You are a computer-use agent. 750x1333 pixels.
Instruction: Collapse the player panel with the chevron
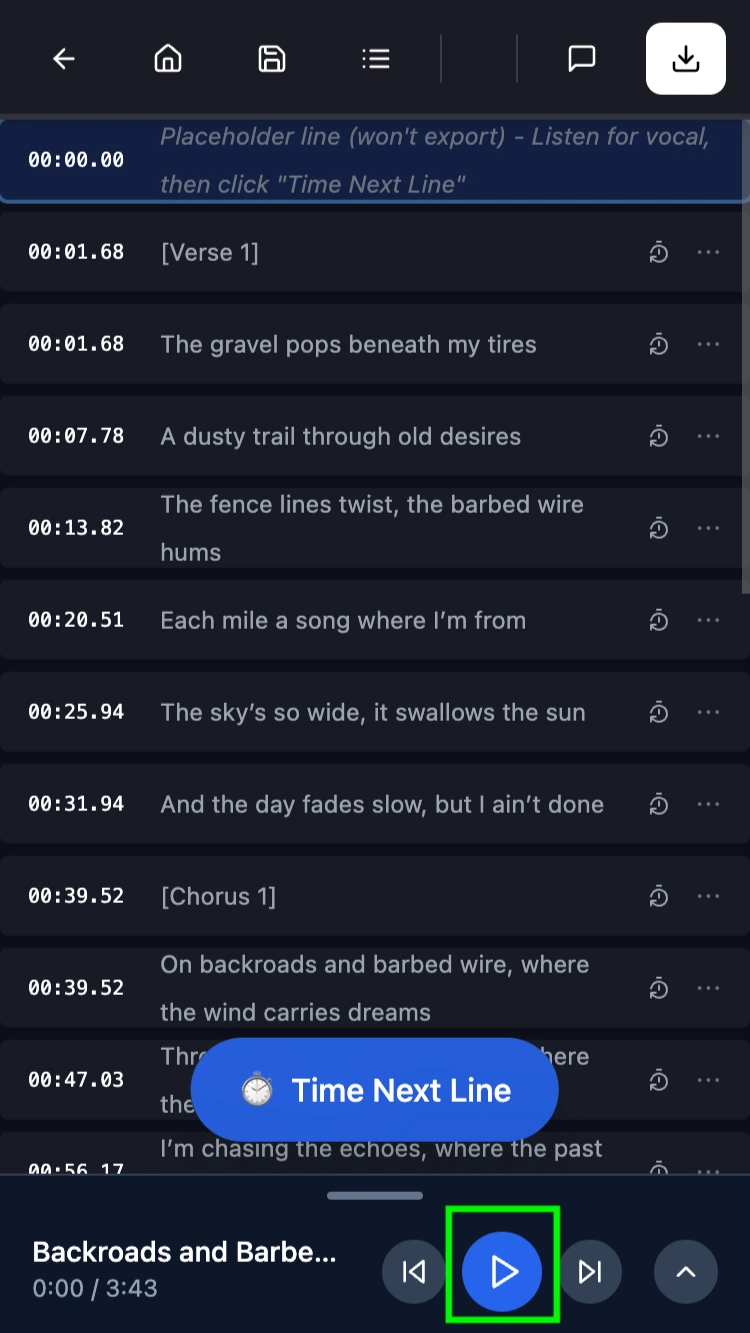[x=685, y=1271]
